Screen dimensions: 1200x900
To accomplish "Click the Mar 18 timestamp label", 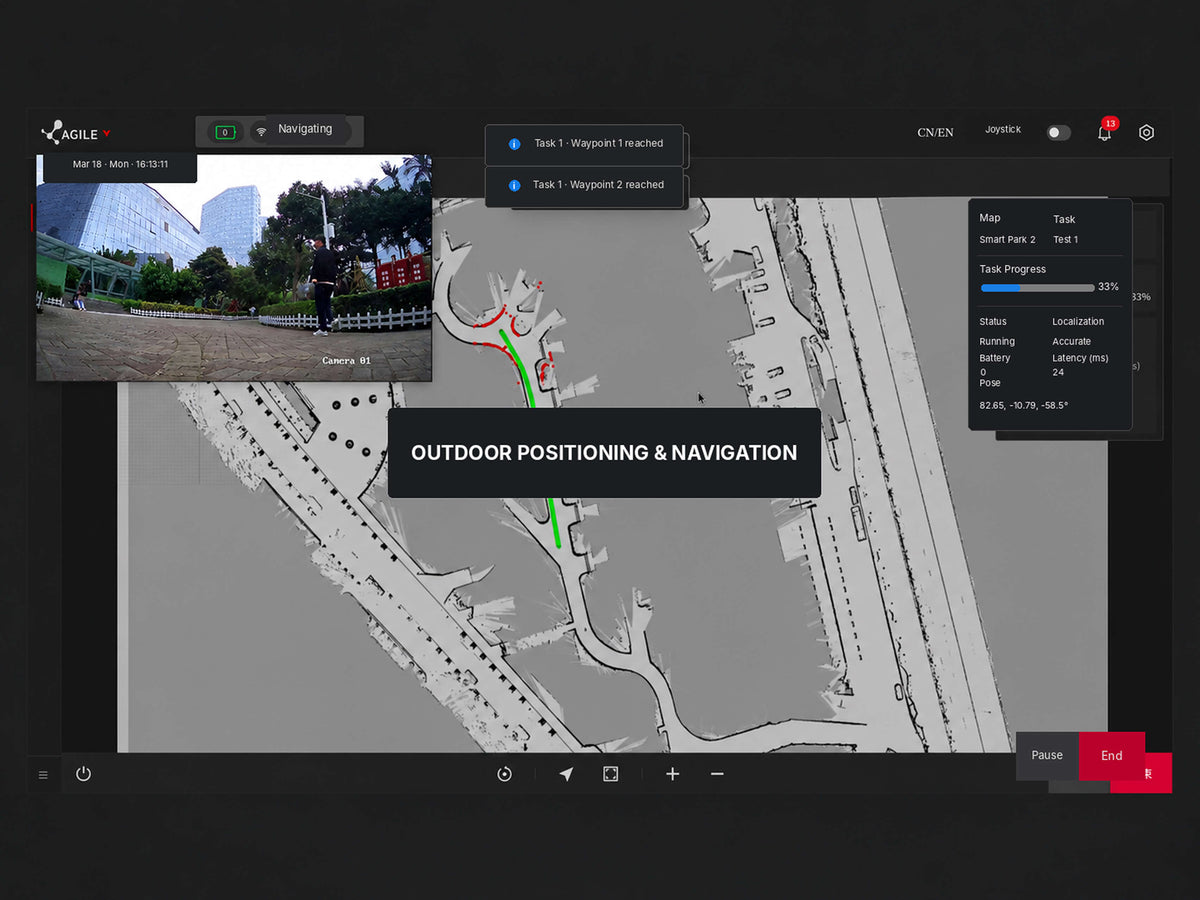I will pos(120,164).
